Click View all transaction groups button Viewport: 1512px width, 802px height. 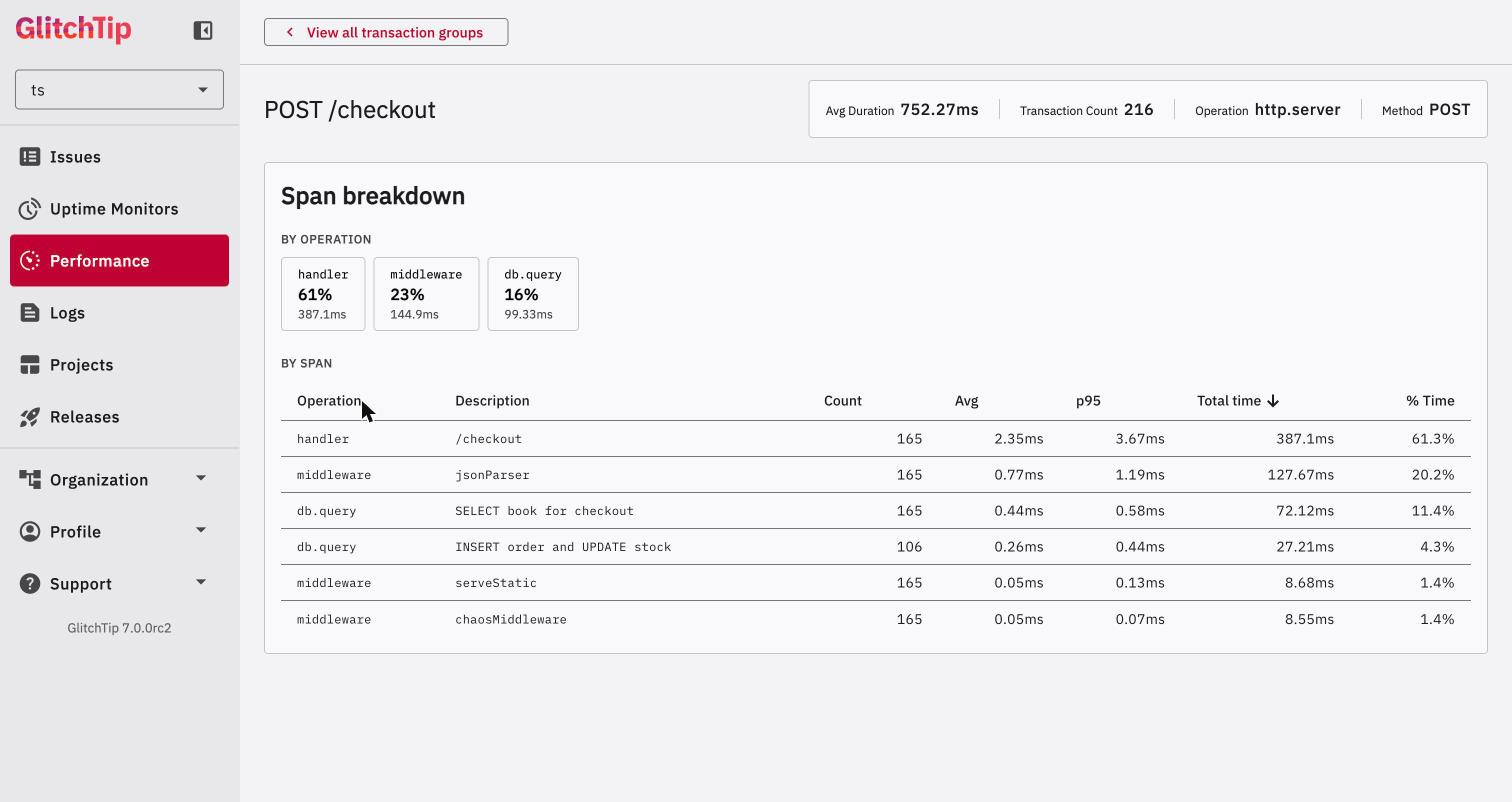pos(386,32)
